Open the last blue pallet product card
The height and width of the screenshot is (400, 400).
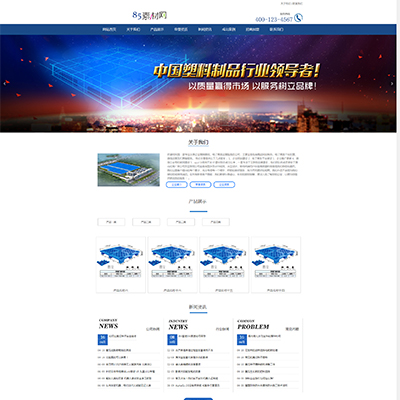coord(276,265)
